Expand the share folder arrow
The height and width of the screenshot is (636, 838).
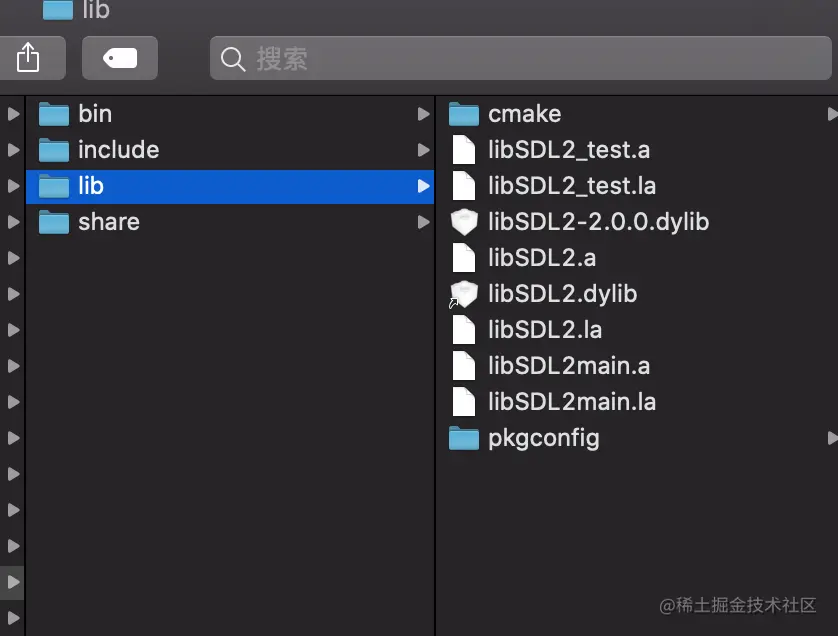[x=423, y=222]
